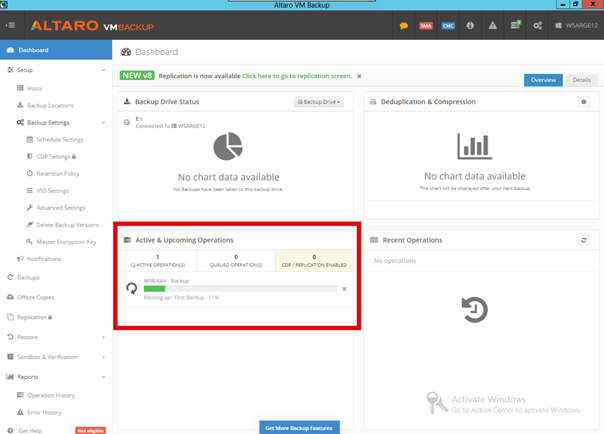Viewport: 604px width, 434px height.
Task: Select CDP / Replication Enabled counter tab
Action: (x=314, y=261)
